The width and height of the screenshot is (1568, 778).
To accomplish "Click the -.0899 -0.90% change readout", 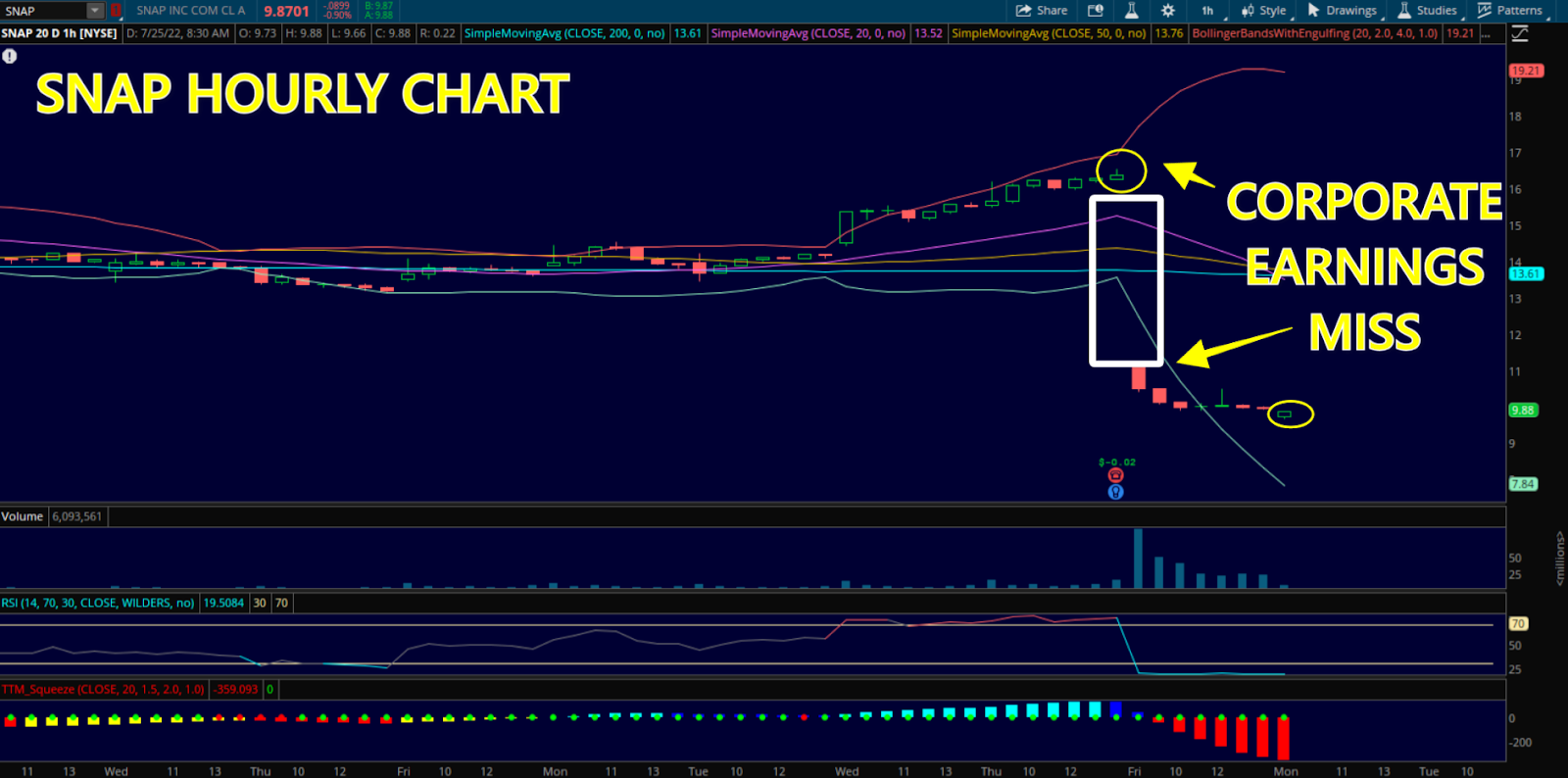I will (x=338, y=11).
